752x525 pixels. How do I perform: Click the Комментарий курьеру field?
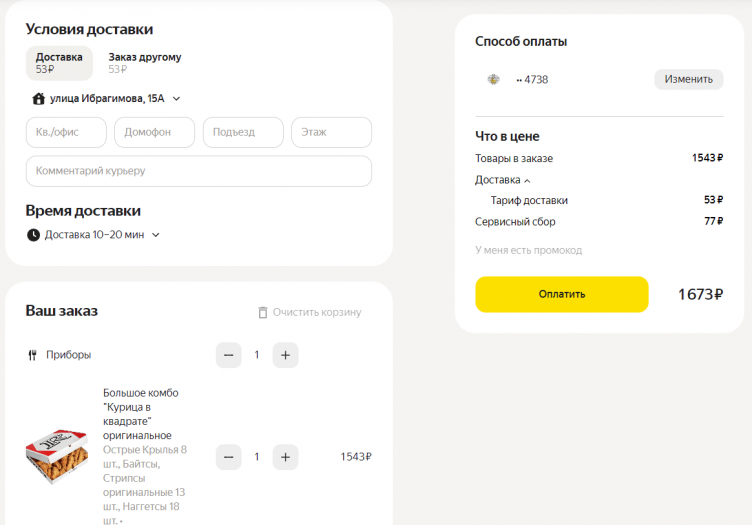198,171
